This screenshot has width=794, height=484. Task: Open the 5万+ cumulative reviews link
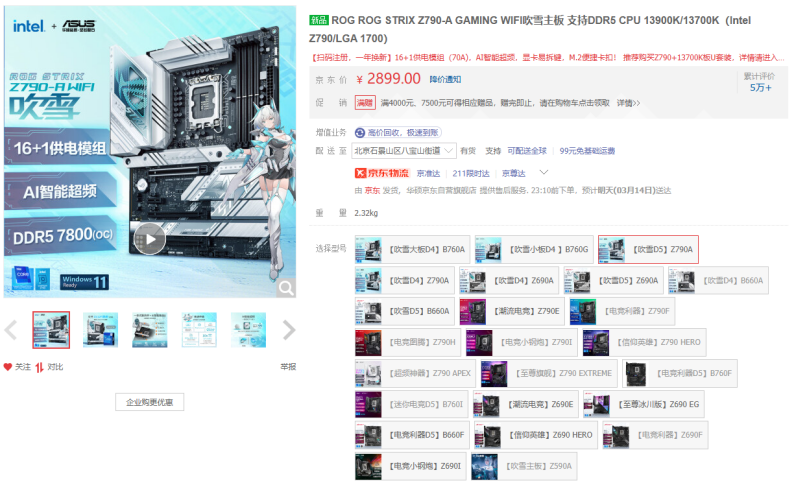(x=761, y=88)
